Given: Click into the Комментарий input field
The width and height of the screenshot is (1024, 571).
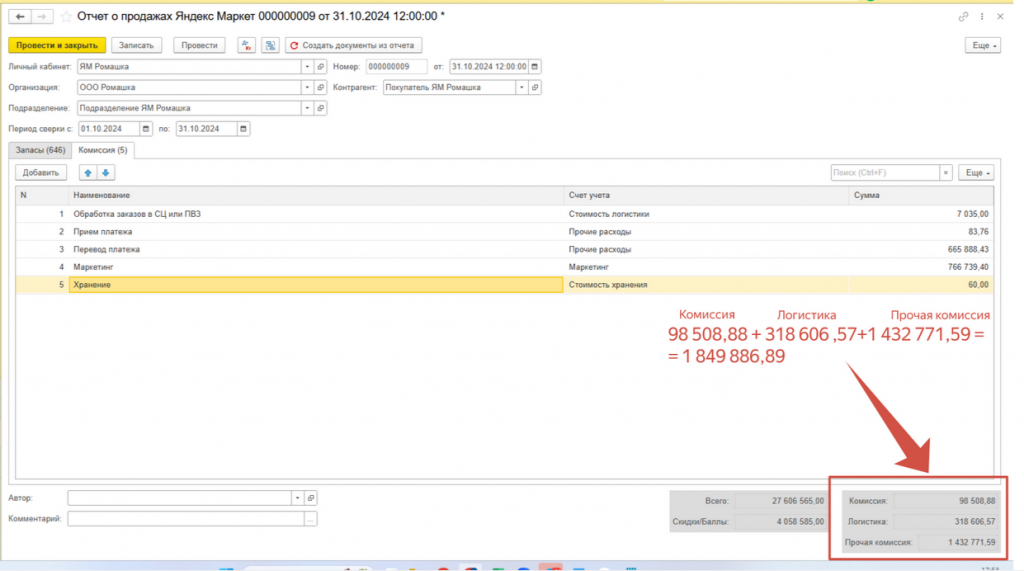Looking at the screenshot, I should point(186,519).
